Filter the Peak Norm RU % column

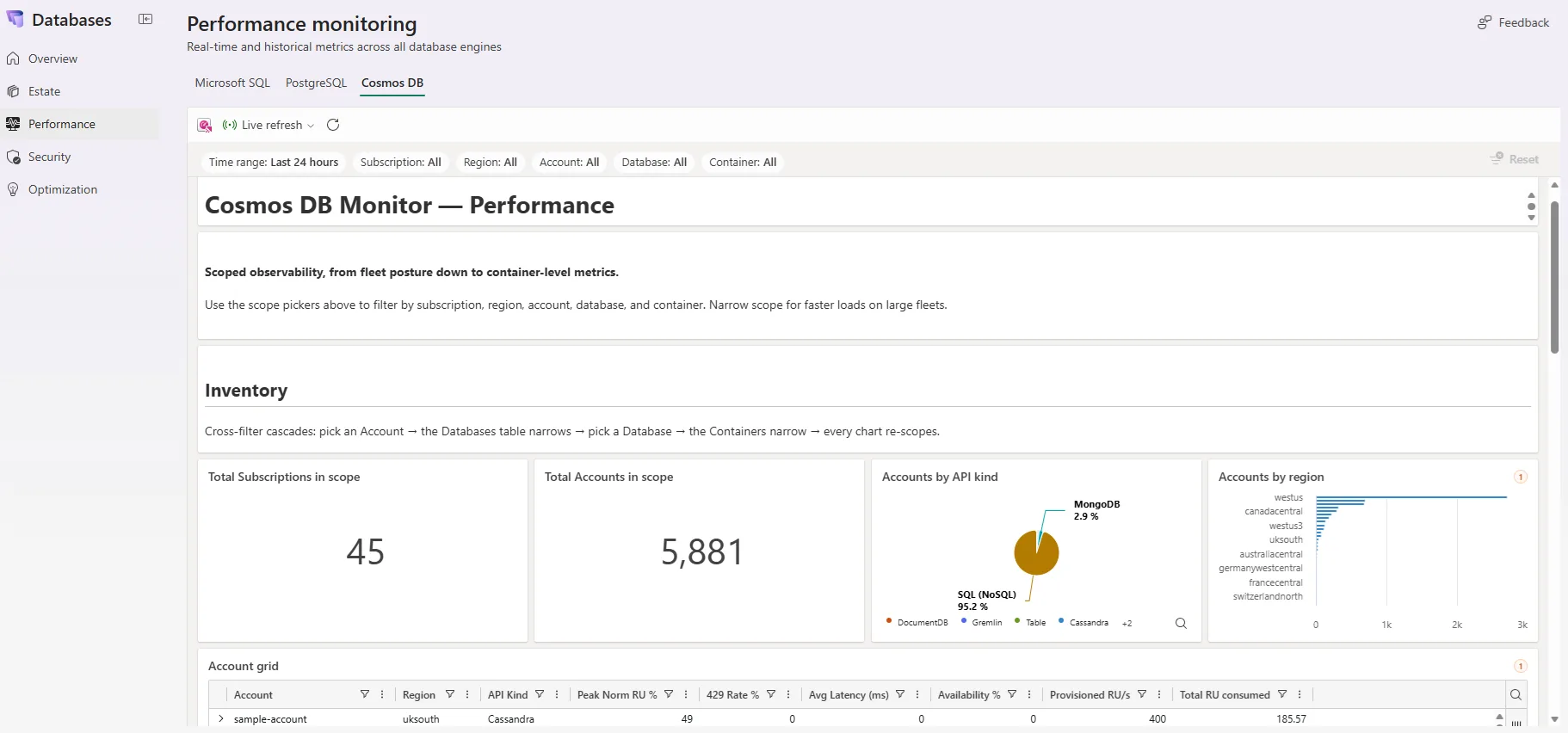(669, 694)
